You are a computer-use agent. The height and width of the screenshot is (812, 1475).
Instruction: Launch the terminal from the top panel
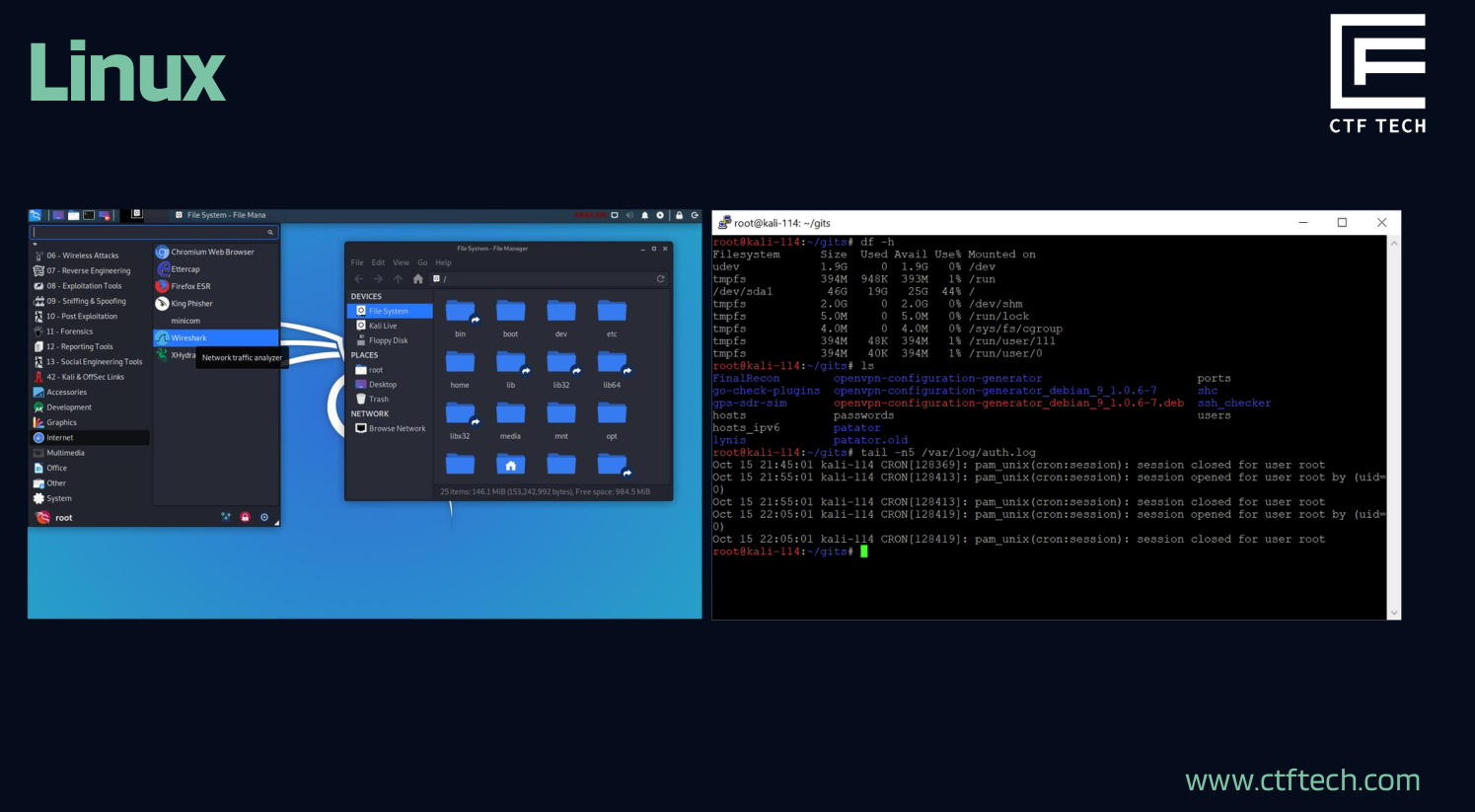pos(89,215)
